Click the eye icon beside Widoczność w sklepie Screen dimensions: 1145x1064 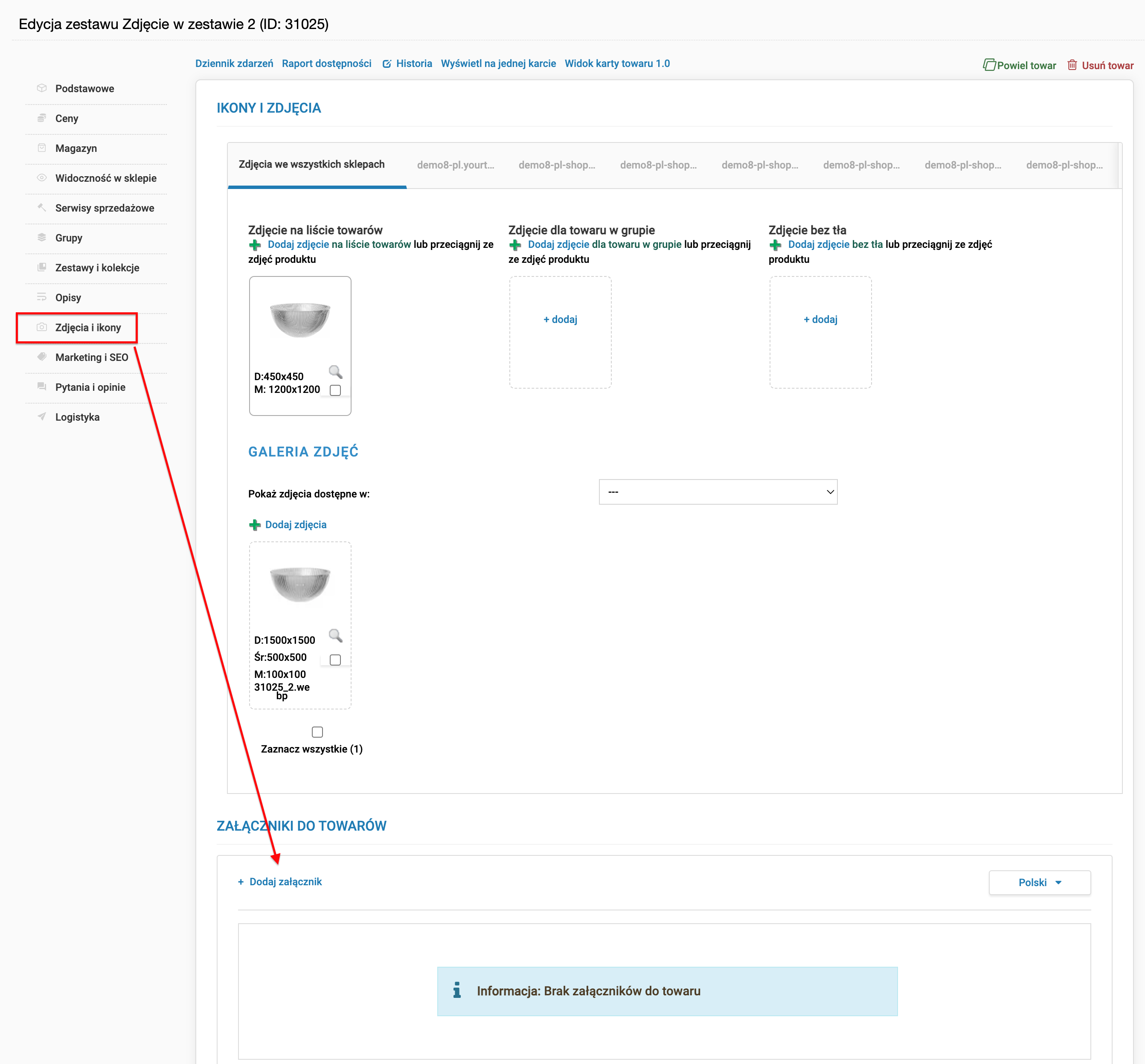pos(41,178)
